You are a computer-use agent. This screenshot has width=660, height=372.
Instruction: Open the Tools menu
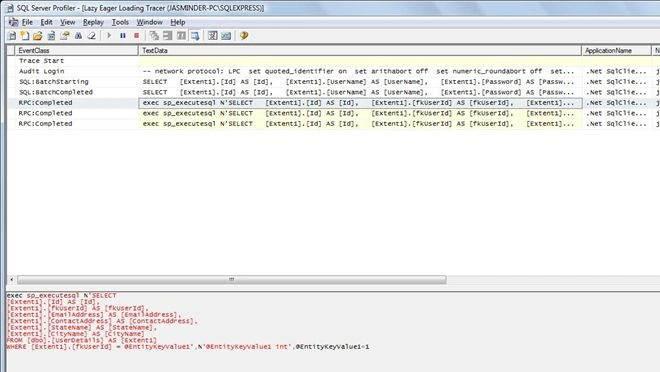click(x=120, y=22)
